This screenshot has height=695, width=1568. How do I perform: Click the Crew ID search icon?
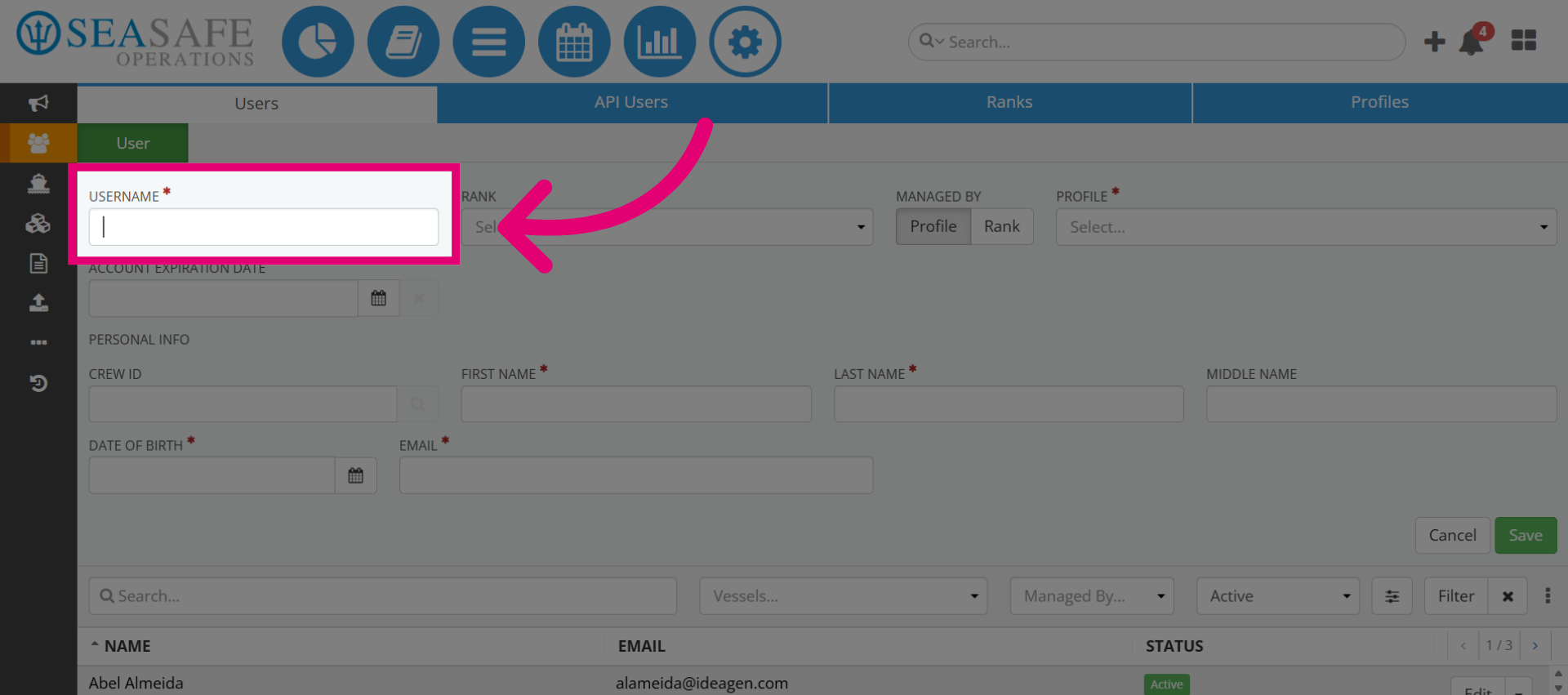click(417, 403)
